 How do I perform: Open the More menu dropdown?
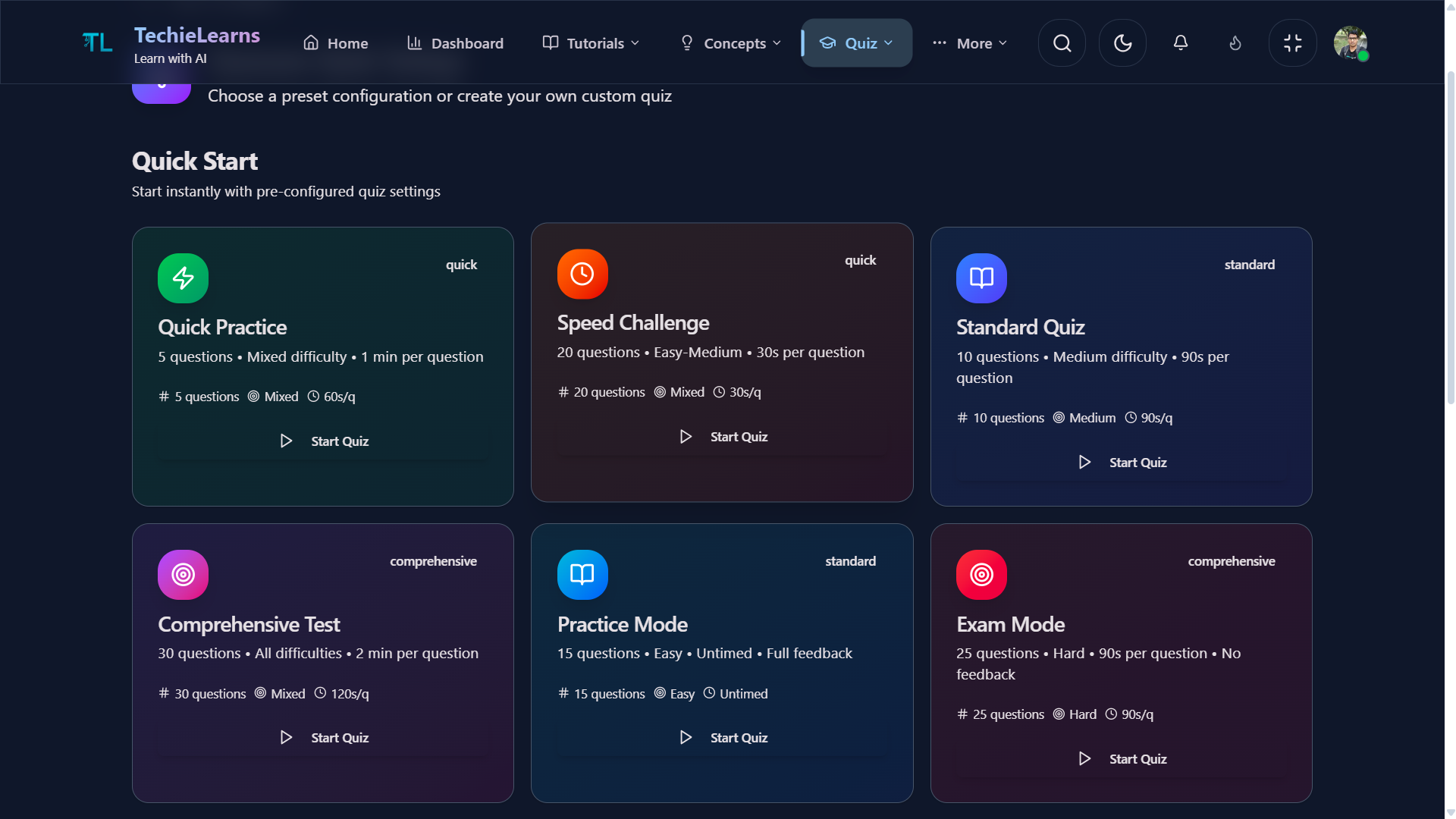pos(970,43)
